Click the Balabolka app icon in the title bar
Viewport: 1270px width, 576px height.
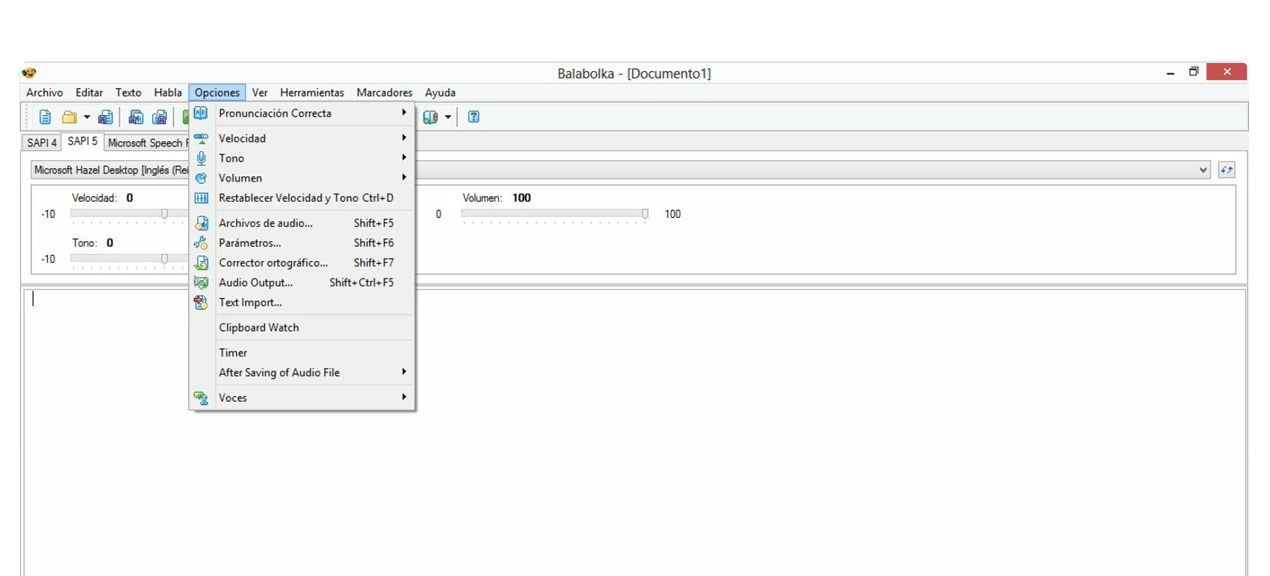pyautogui.click(x=29, y=73)
